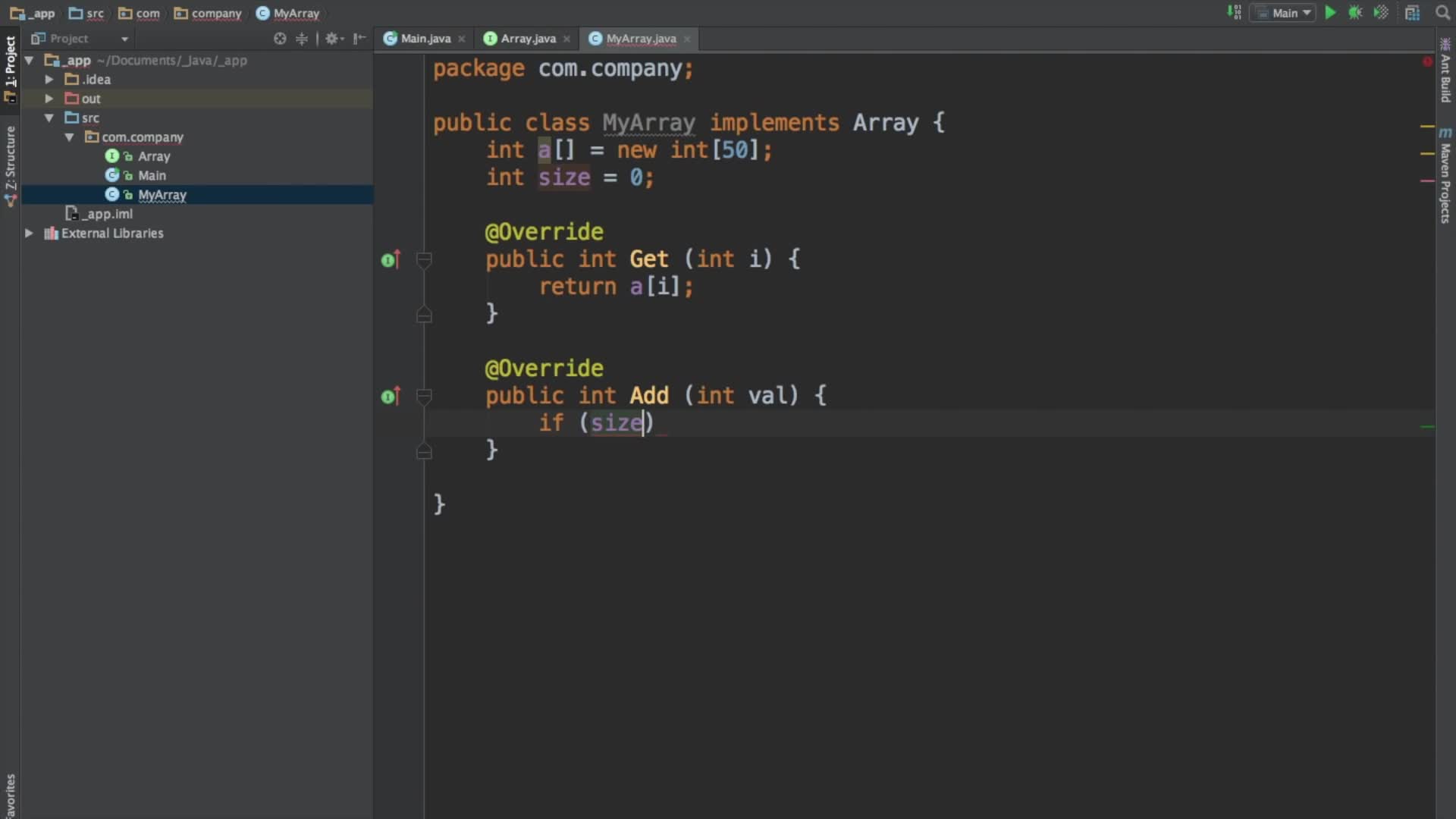The width and height of the screenshot is (1456, 819).
Task: Click the Search Everywhere magnifier icon
Action: tap(1442, 13)
